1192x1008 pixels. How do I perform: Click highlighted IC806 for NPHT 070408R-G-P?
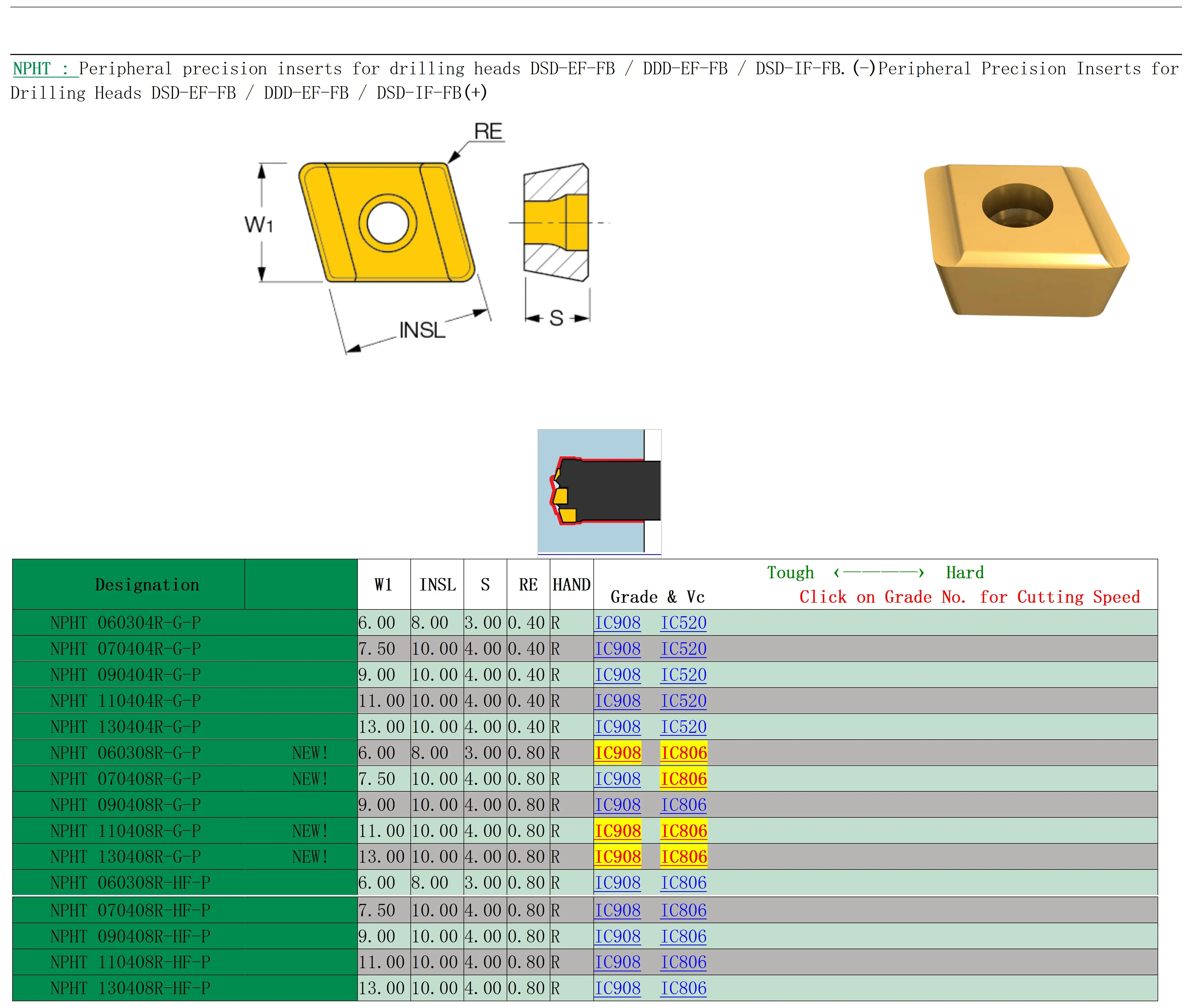point(683,778)
